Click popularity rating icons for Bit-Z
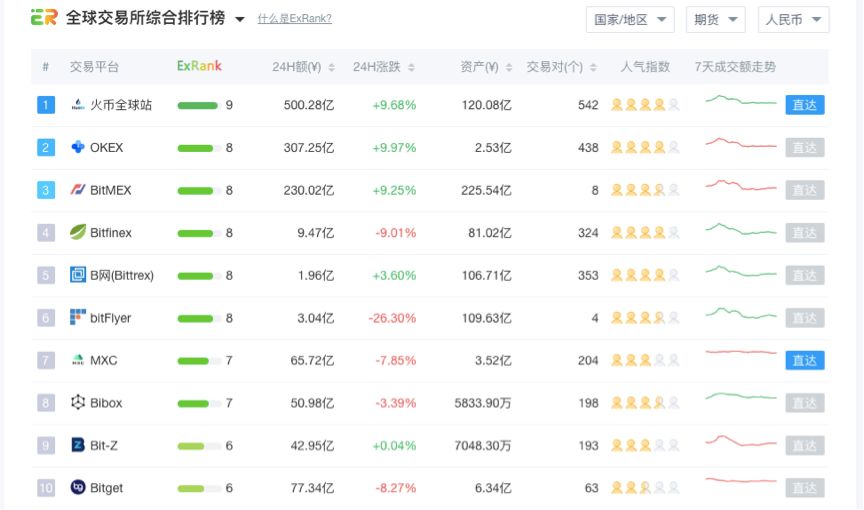 pos(645,445)
